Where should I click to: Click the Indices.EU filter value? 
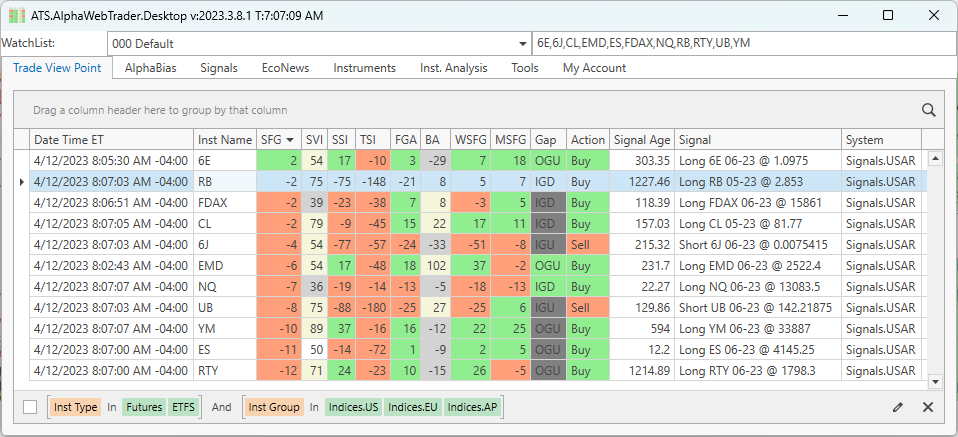coord(412,407)
